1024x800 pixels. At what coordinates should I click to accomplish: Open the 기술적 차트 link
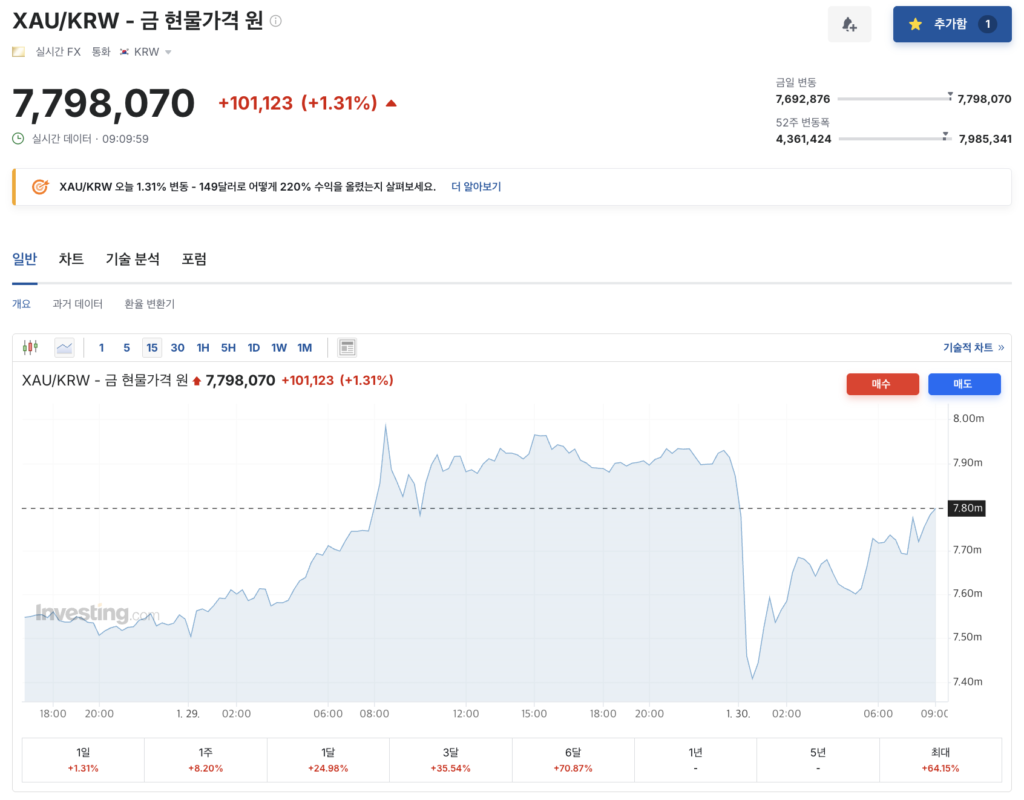click(x=972, y=348)
